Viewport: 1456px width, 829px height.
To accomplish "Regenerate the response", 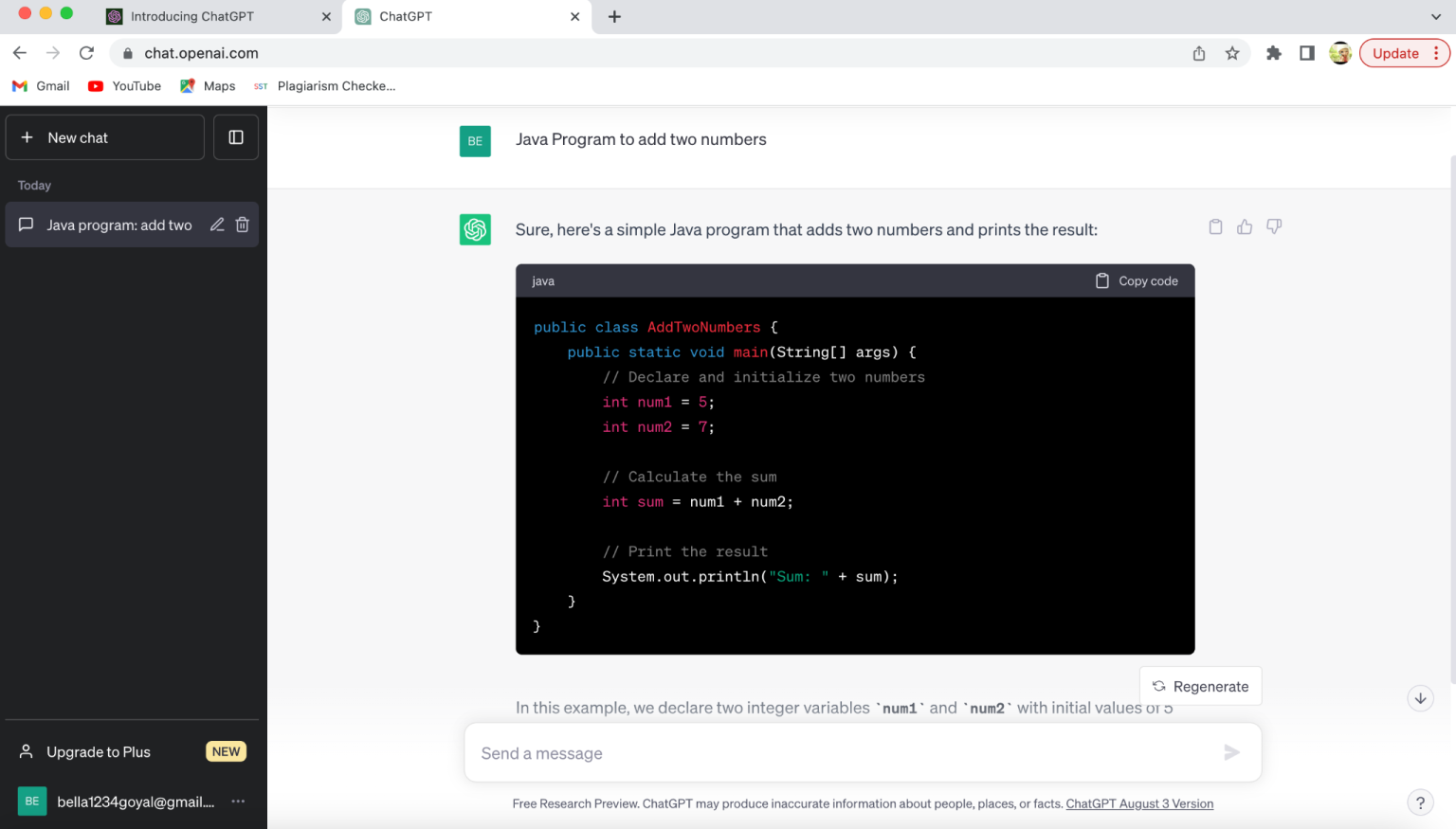I will [1200, 685].
